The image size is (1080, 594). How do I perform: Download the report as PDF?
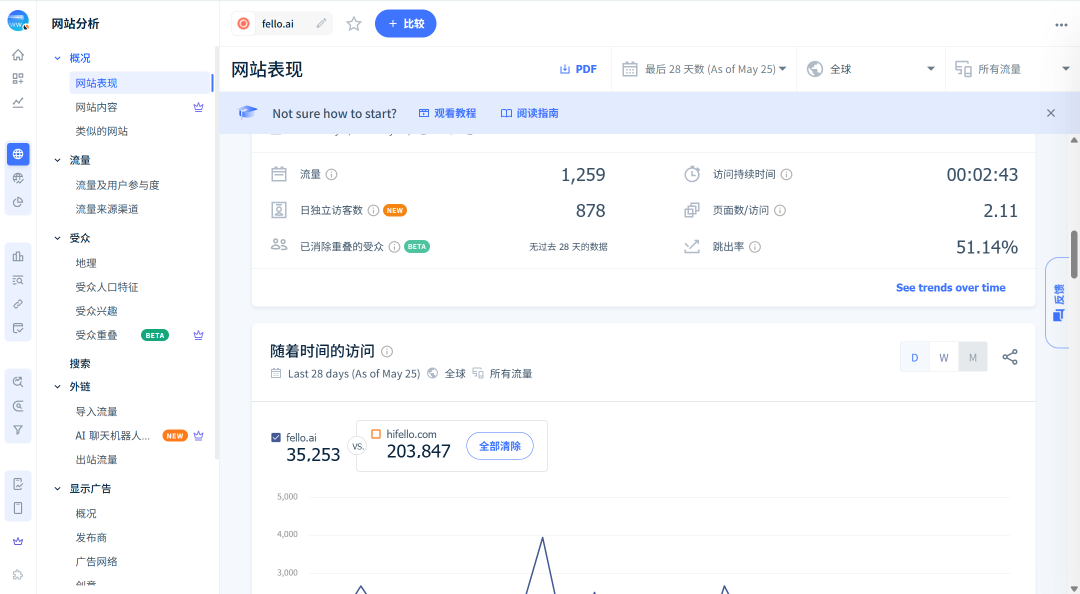[578, 69]
